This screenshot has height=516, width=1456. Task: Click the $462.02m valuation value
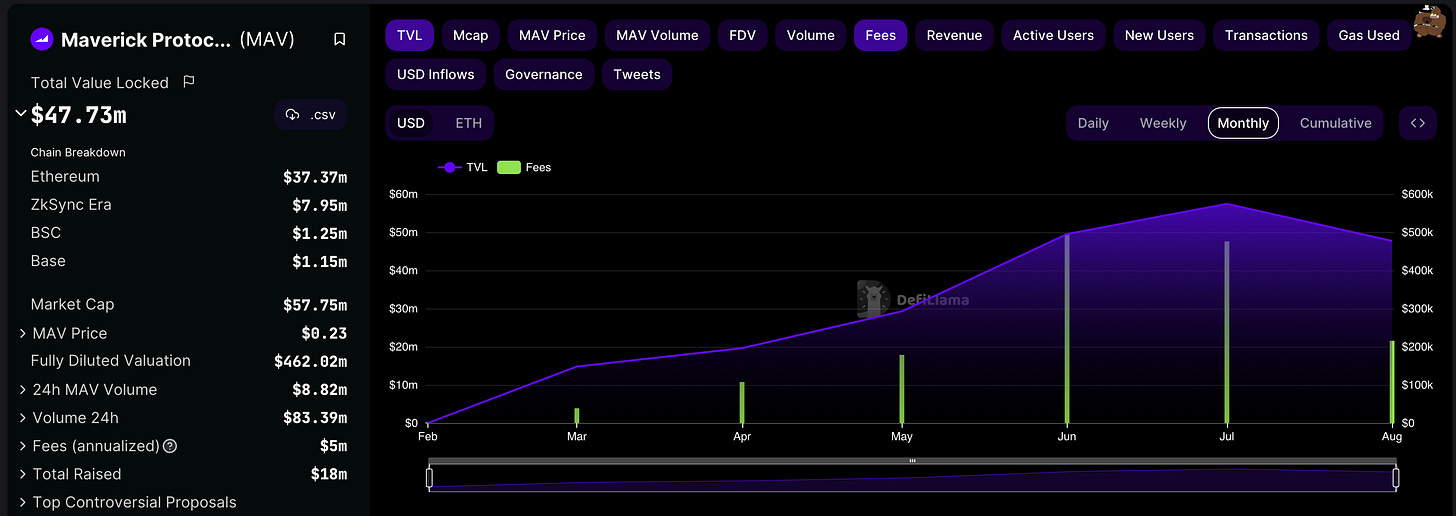[311, 361]
